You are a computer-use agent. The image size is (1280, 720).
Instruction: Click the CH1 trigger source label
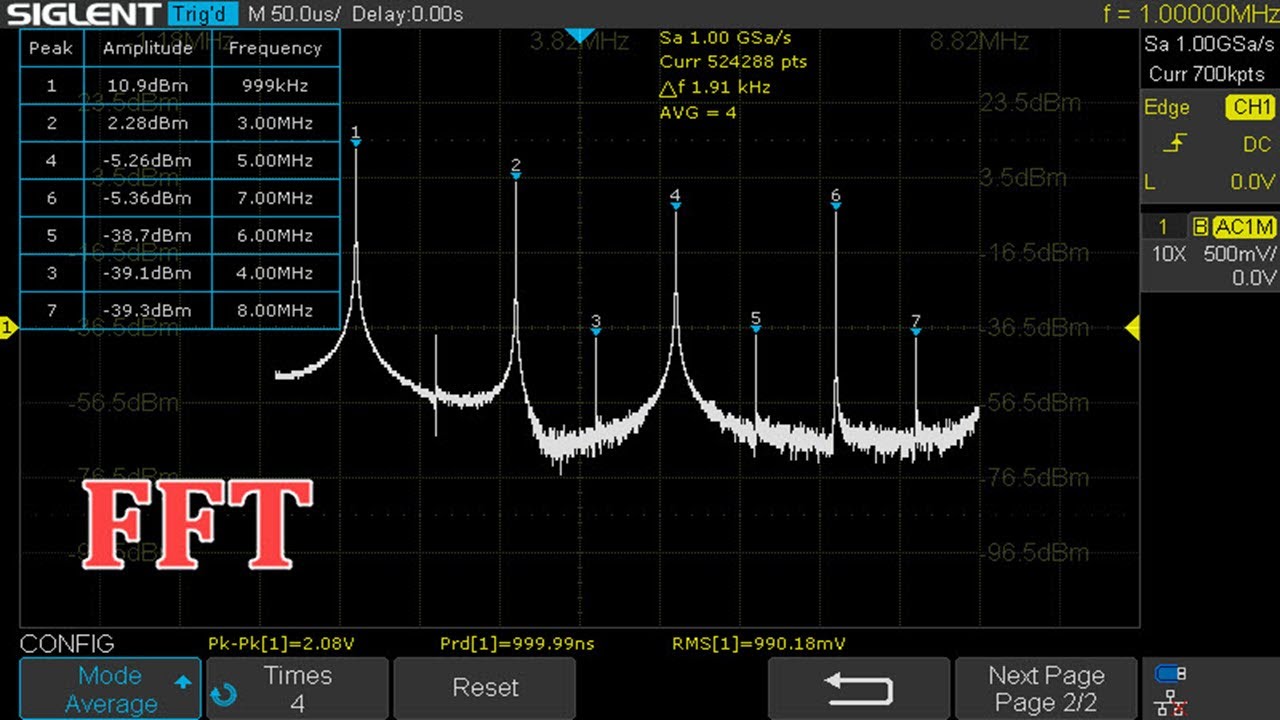pyautogui.click(x=1250, y=108)
